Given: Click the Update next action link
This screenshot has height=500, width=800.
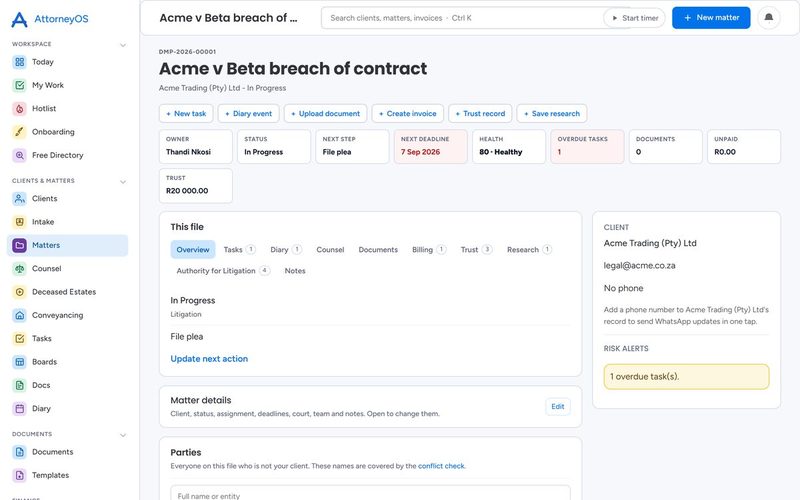Looking at the screenshot, I should (209, 359).
